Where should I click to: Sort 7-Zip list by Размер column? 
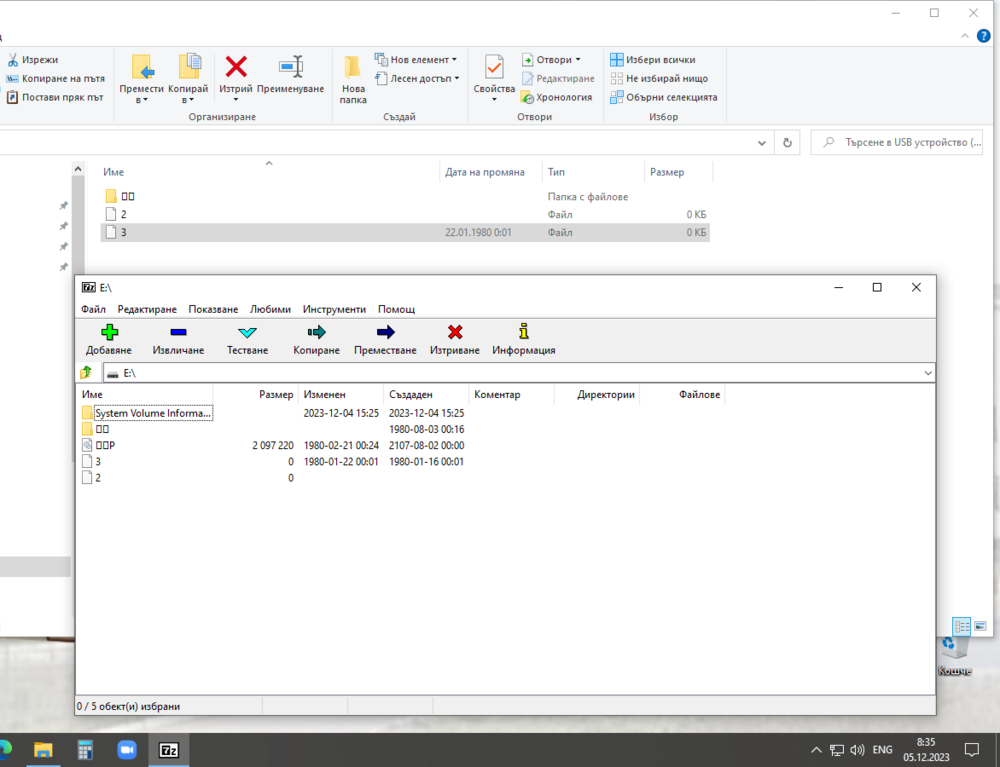[x=276, y=395]
